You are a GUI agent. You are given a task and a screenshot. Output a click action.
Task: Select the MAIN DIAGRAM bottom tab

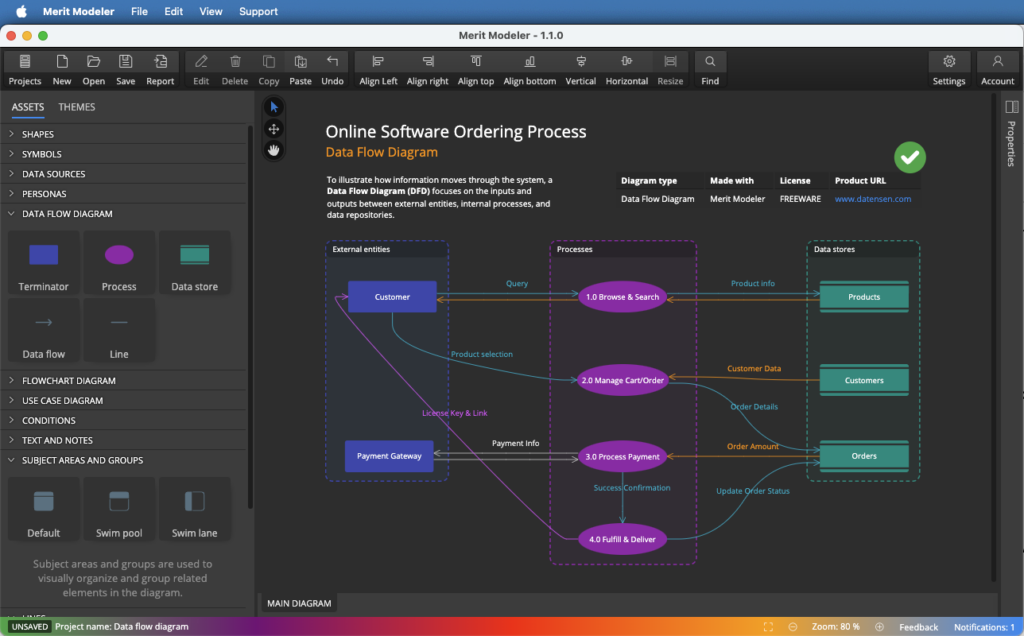pos(298,603)
